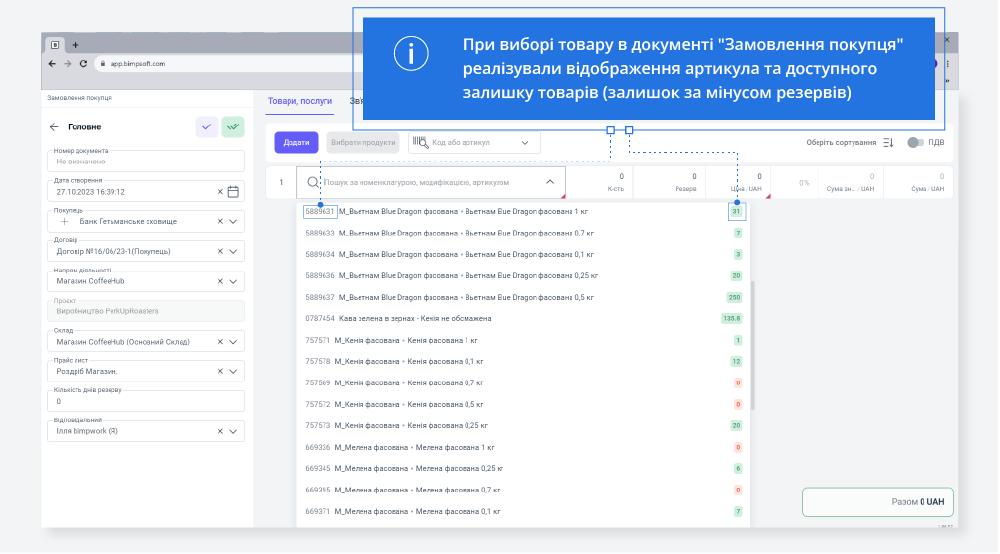Click the Вибрати продукти button
This screenshot has width=1000, height=554.
[362, 143]
